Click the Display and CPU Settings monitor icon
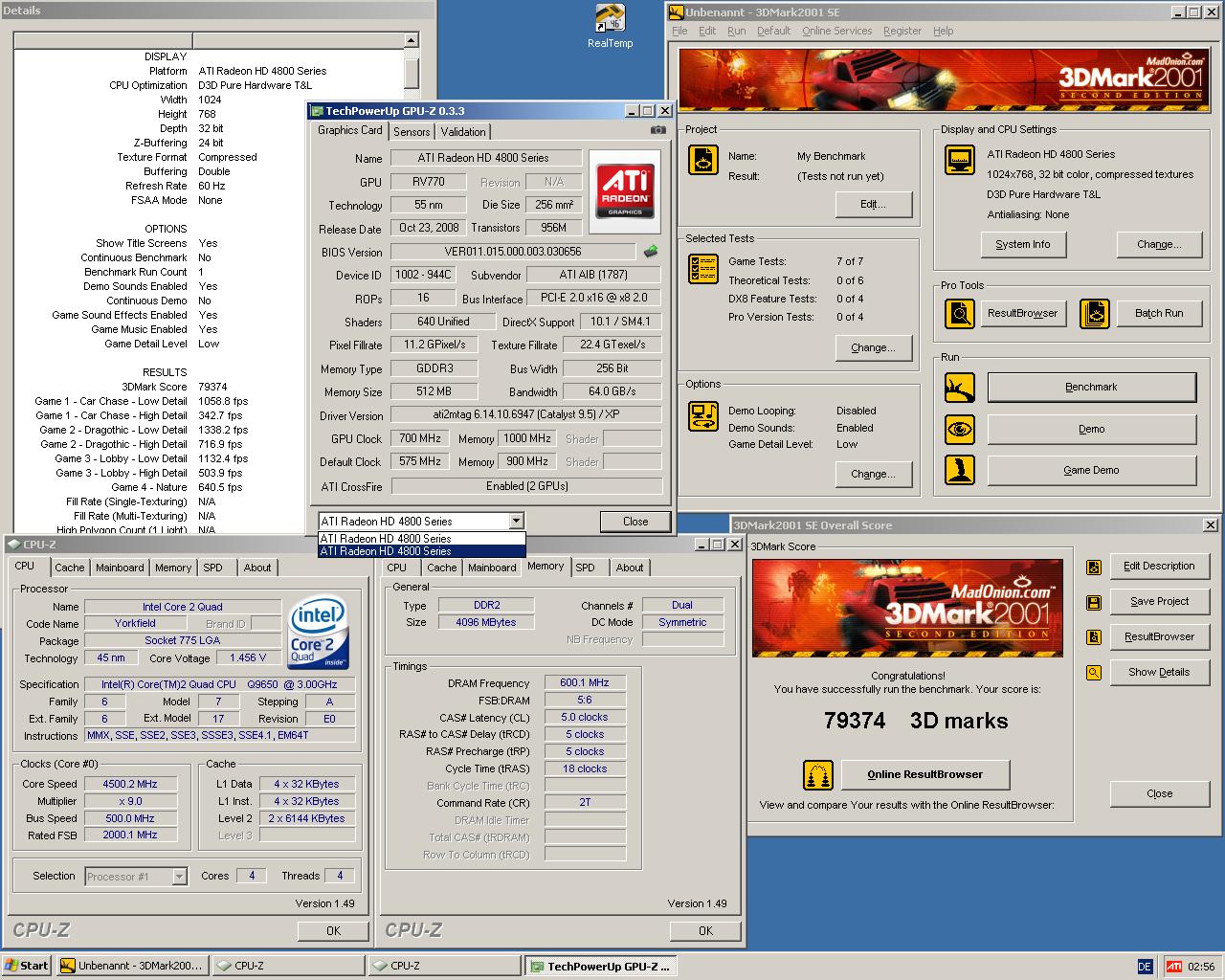The image size is (1225, 980). (959, 160)
